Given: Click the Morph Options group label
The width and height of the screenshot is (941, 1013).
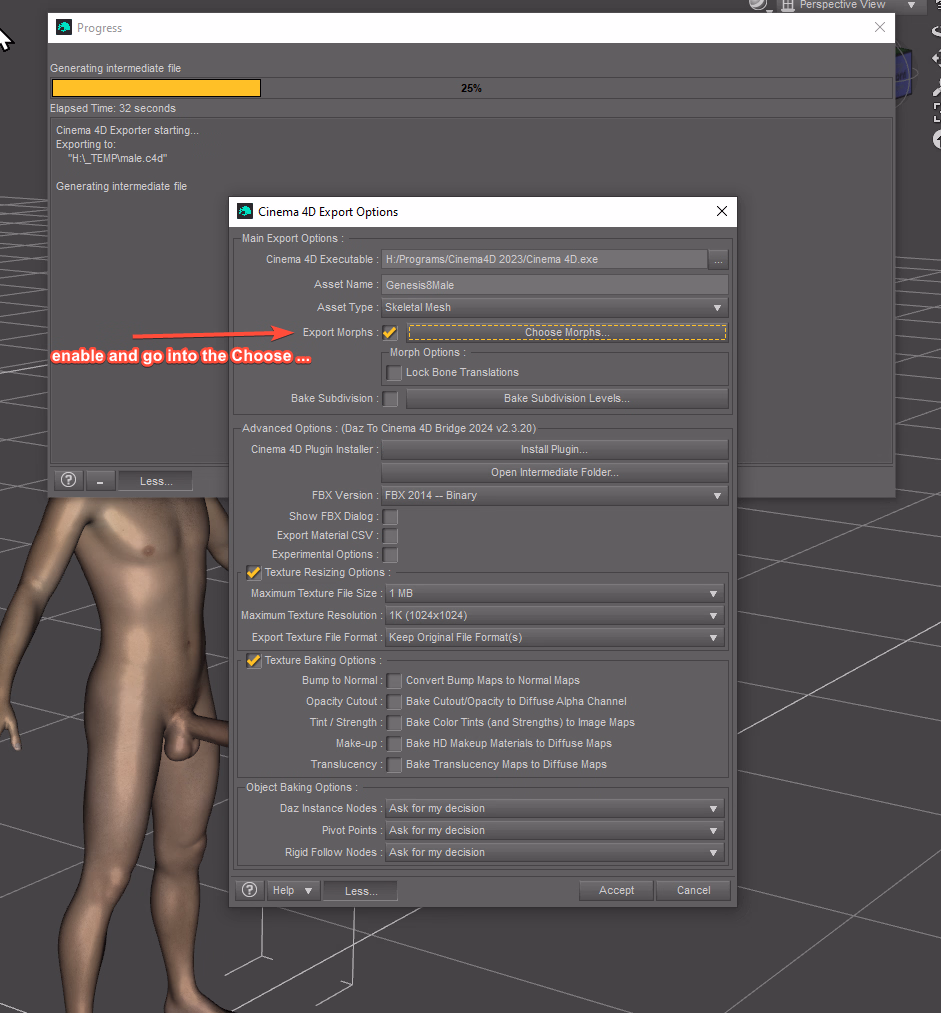Looking at the screenshot, I should (428, 353).
